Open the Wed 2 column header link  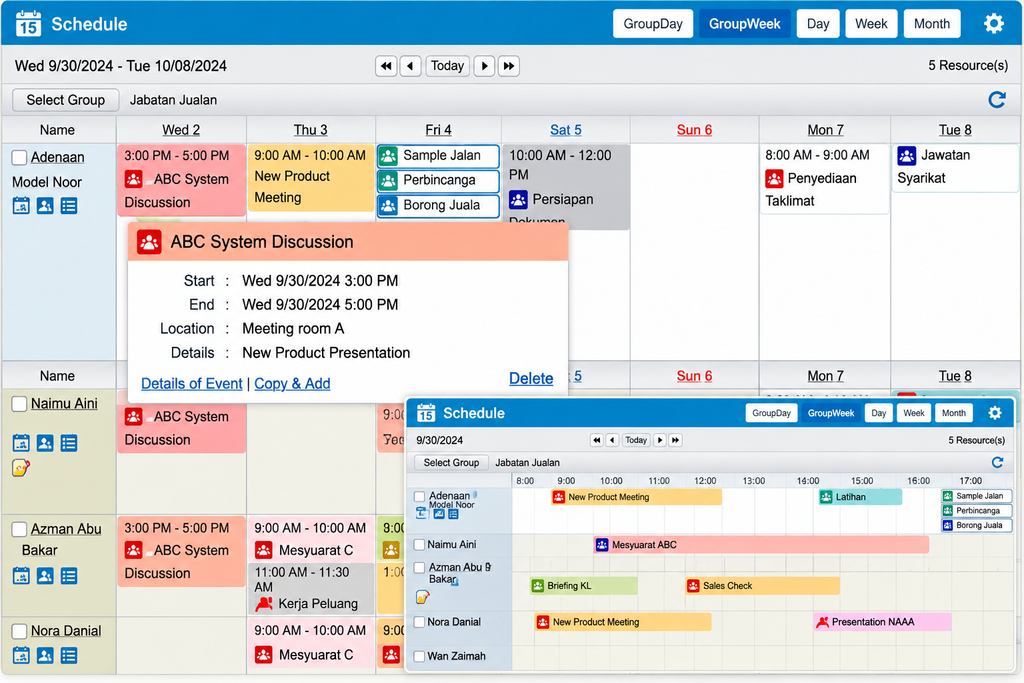[181, 130]
